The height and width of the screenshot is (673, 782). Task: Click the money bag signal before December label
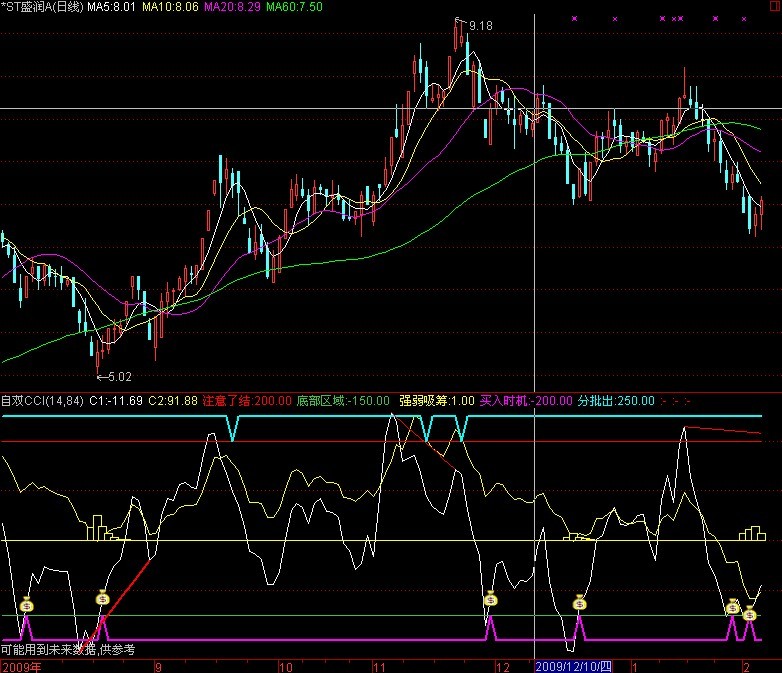tap(490, 600)
